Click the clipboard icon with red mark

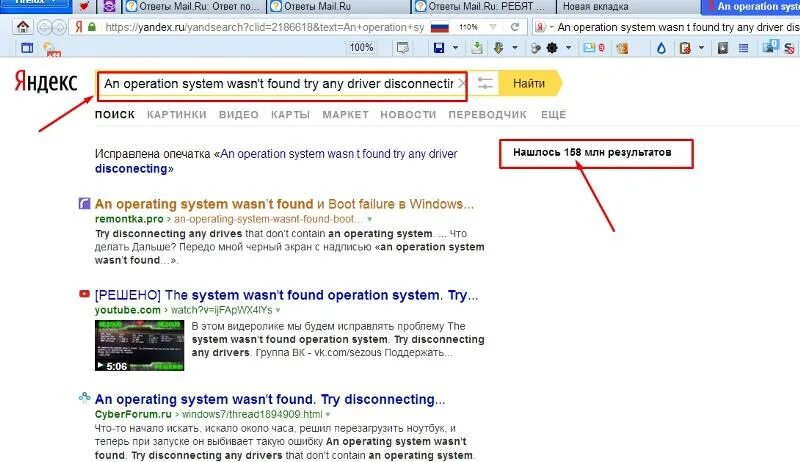(x=685, y=48)
